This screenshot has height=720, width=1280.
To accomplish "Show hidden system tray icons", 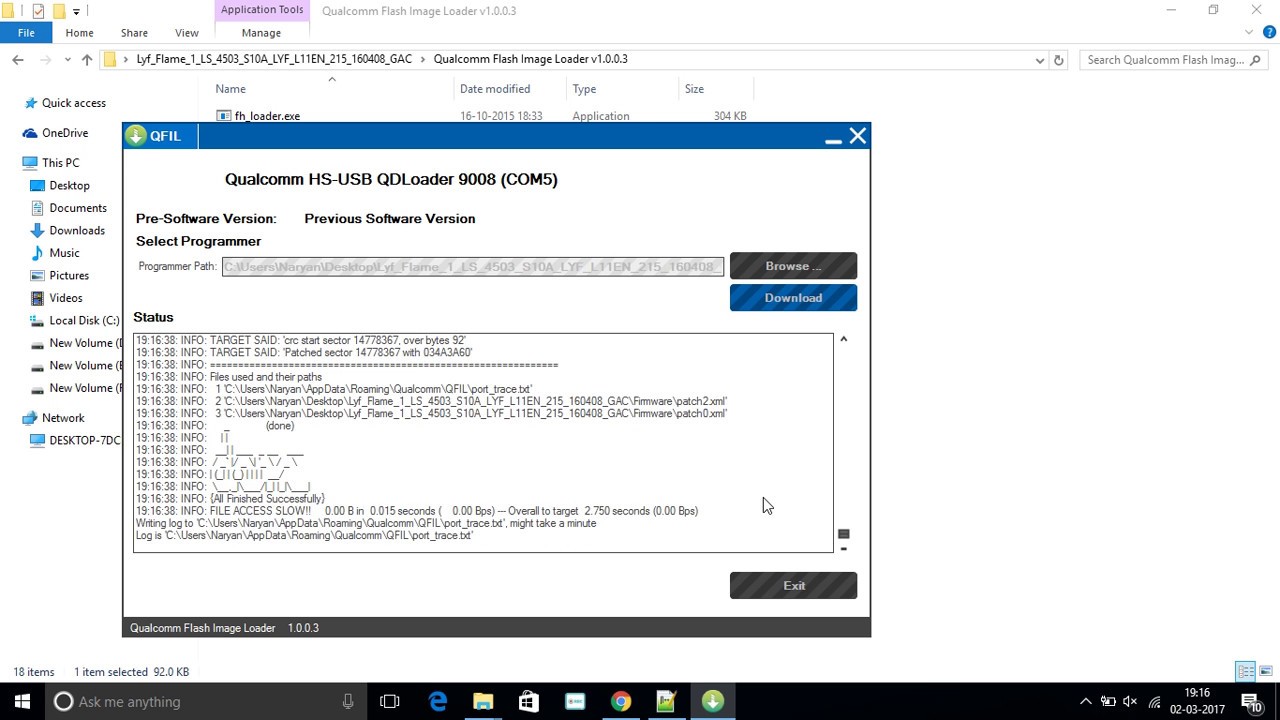I will tap(1085, 702).
